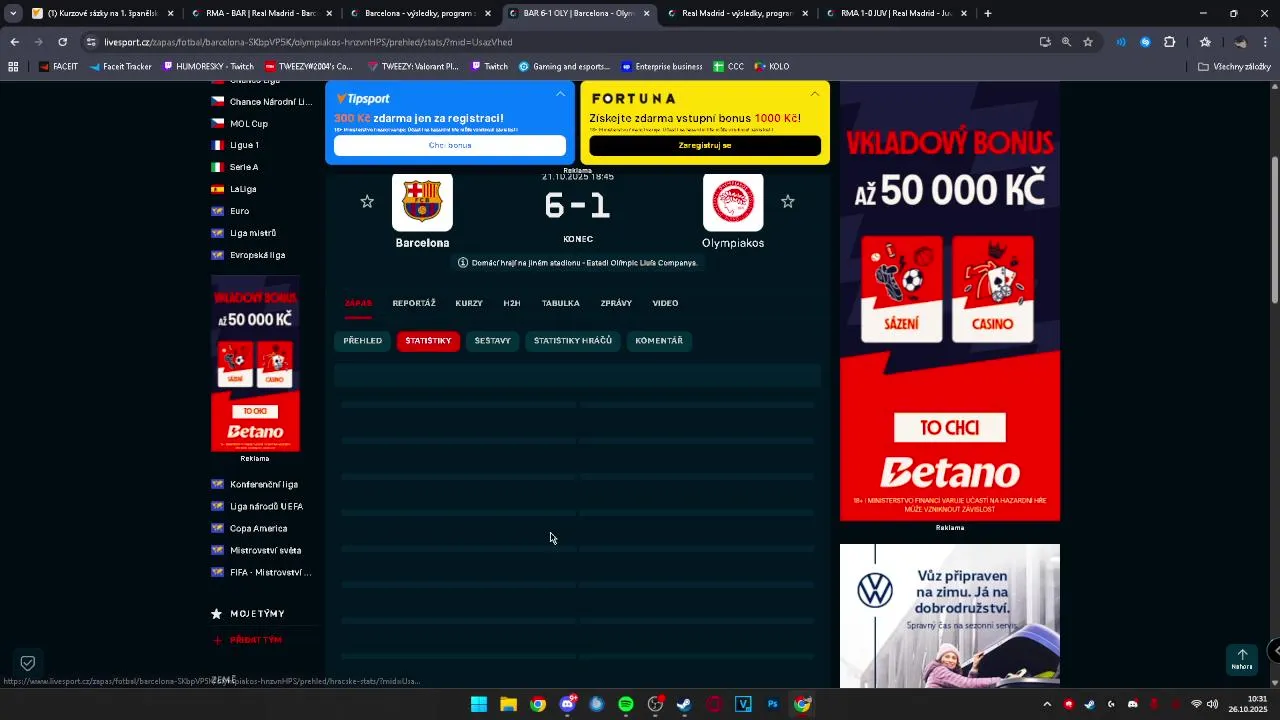
Task: Open Steam from the taskbar
Action: coord(684,704)
